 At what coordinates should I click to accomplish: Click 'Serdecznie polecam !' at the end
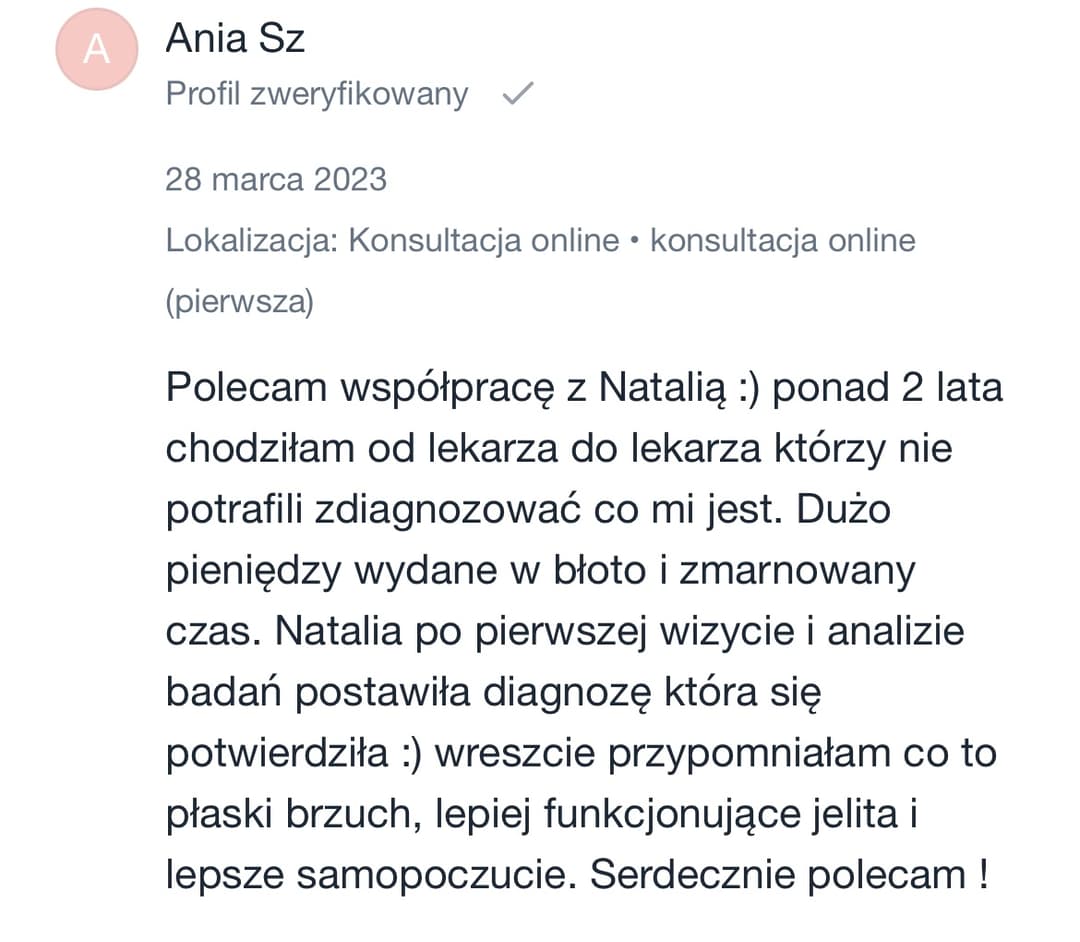[x=790, y=875]
